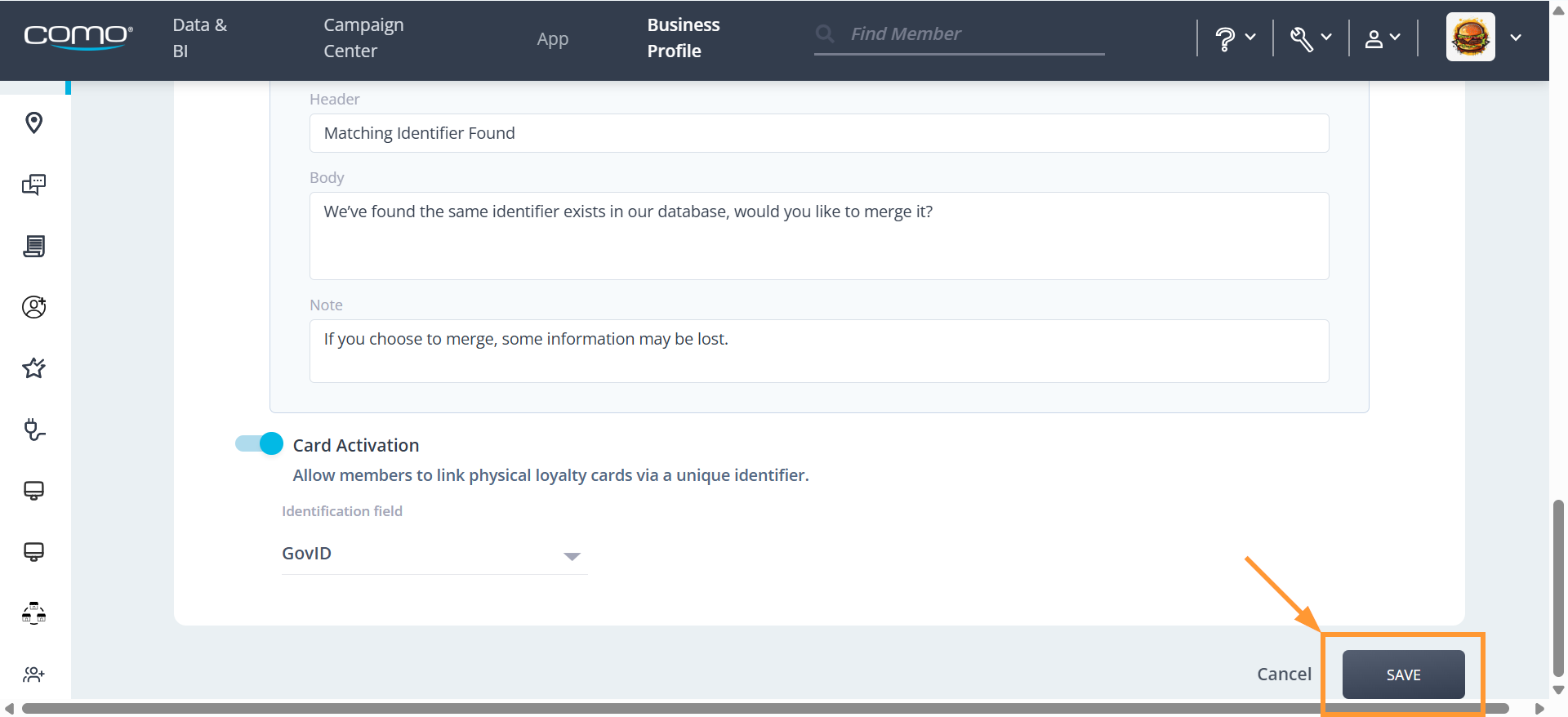Open the receipt list sidebar icon

click(33, 246)
